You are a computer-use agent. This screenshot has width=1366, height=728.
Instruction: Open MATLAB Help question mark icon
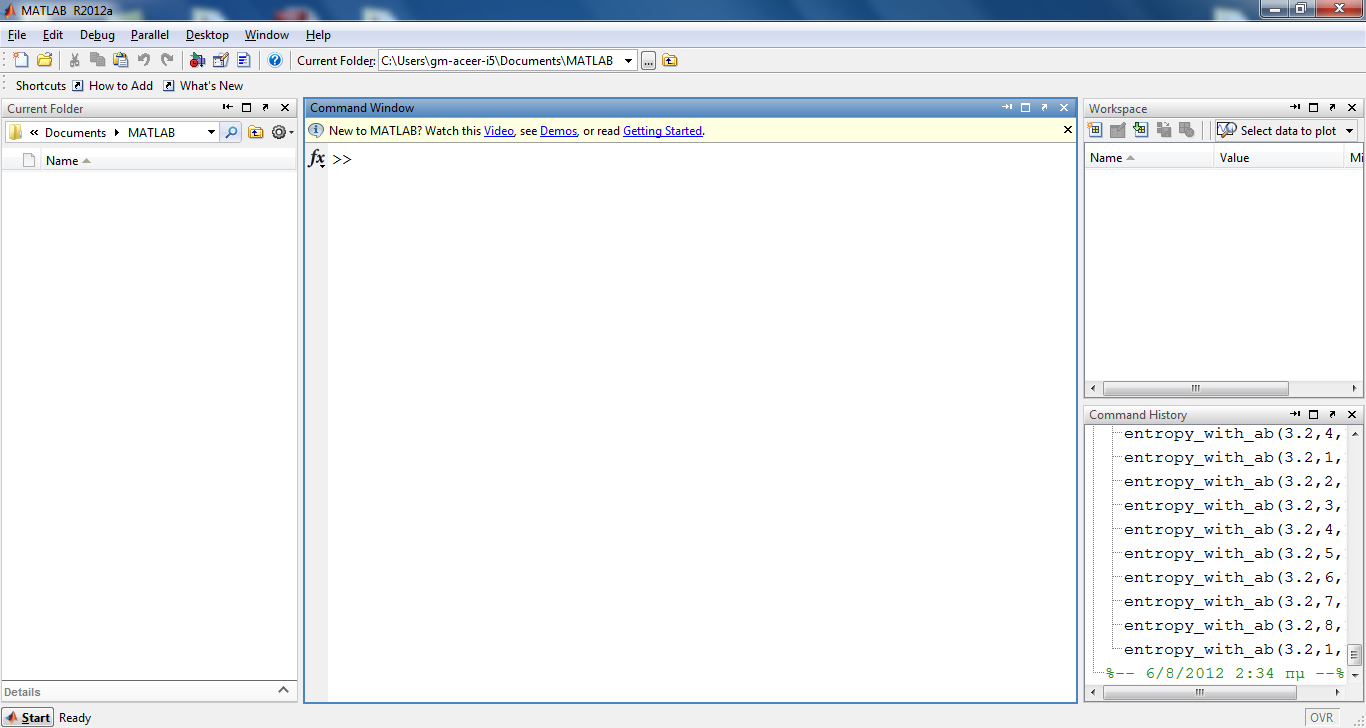click(x=275, y=60)
